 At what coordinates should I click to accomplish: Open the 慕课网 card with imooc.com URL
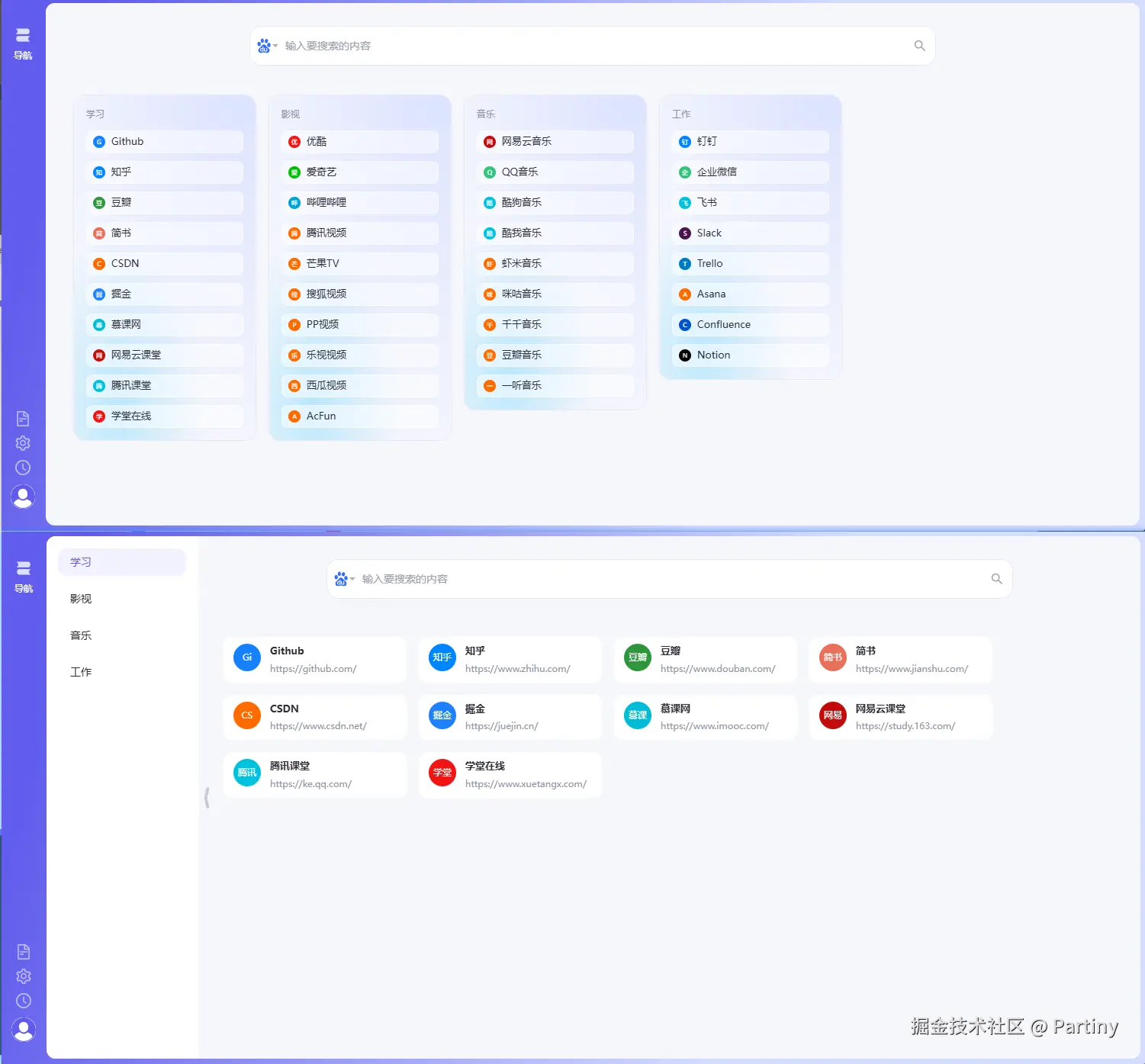coord(706,717)
